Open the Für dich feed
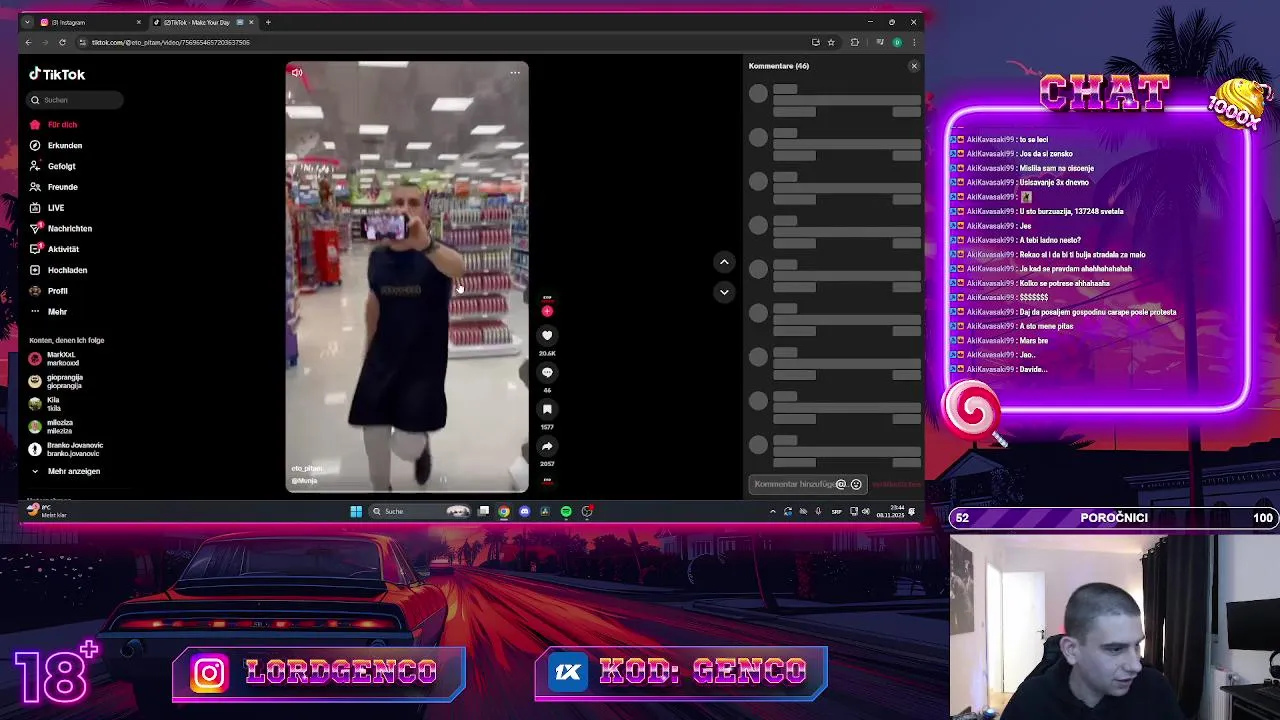 (x=62, y=125)
